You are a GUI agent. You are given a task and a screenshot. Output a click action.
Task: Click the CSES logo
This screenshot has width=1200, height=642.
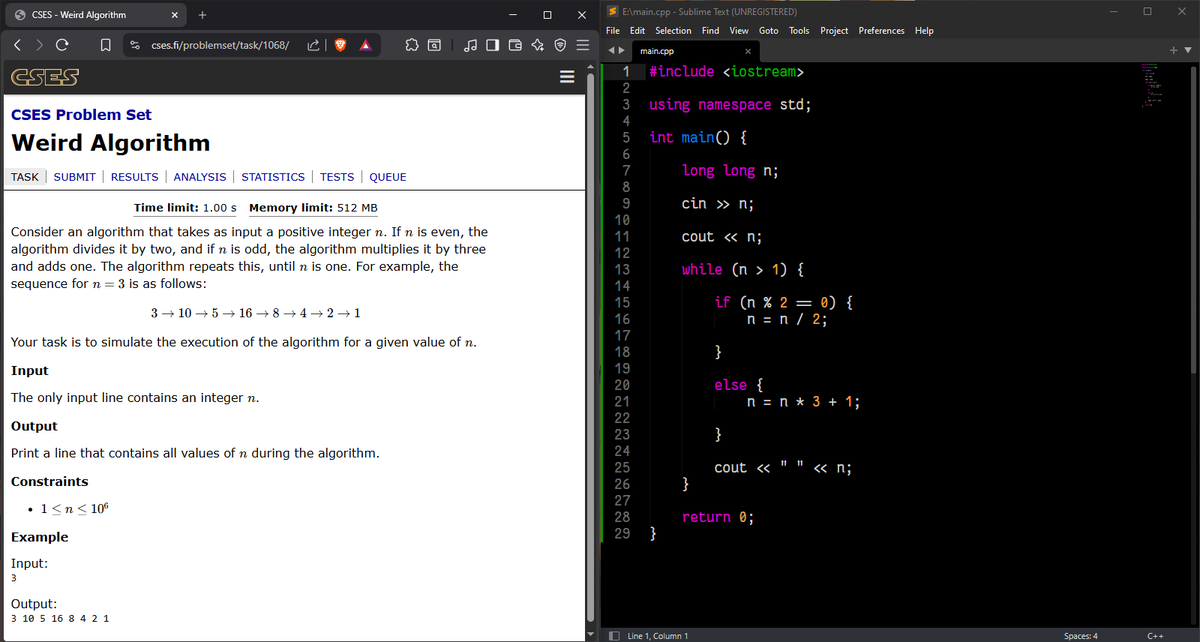tap(45, 78)
